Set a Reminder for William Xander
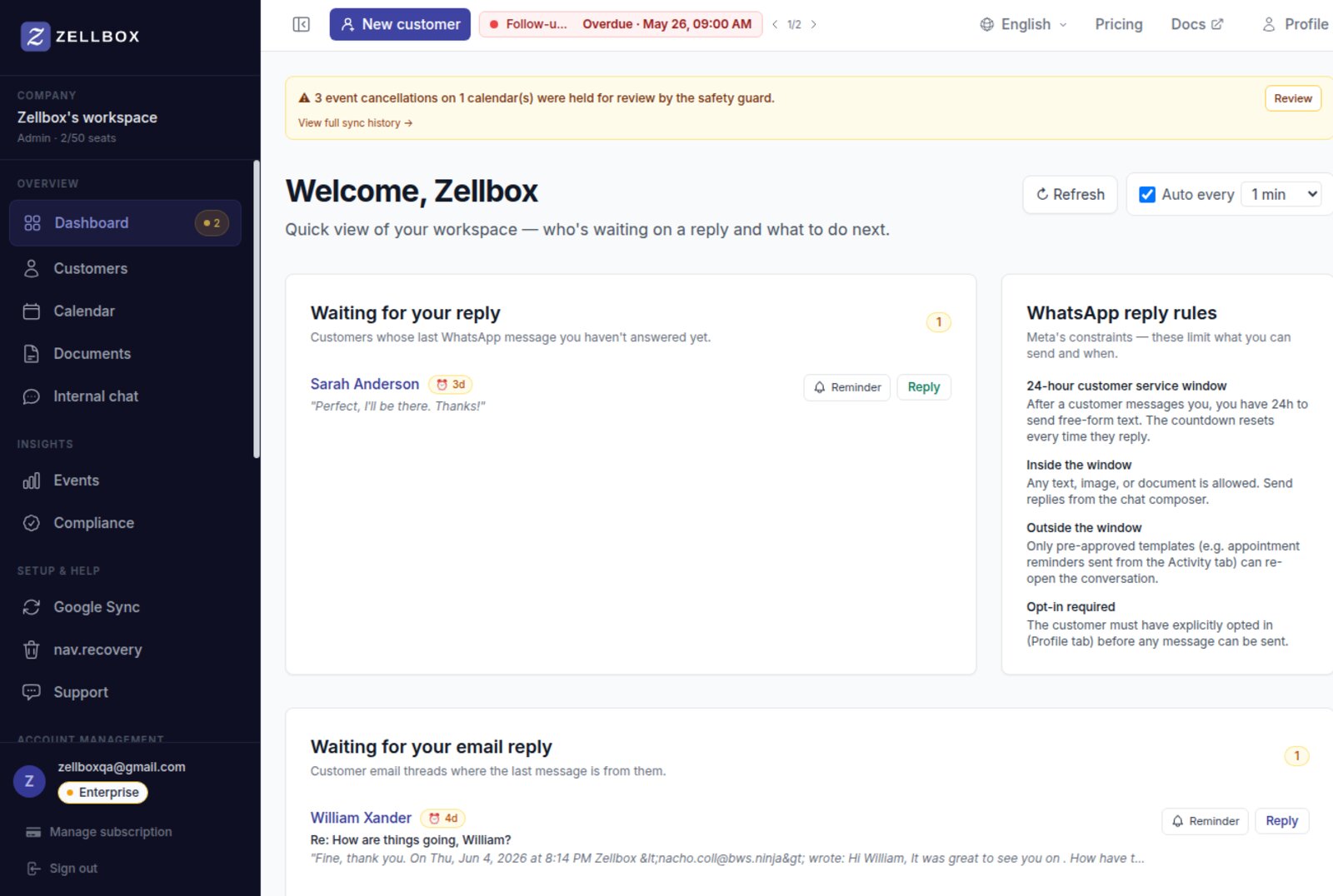Viewport: 1333px width, 896px height. click(1205, 821)
